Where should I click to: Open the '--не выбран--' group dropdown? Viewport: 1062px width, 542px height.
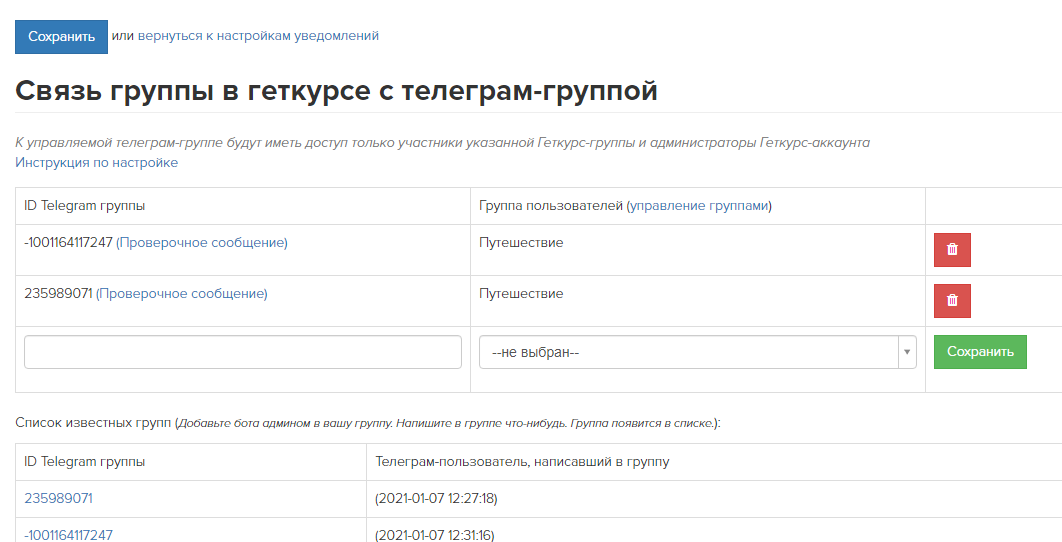pos(698,352)
